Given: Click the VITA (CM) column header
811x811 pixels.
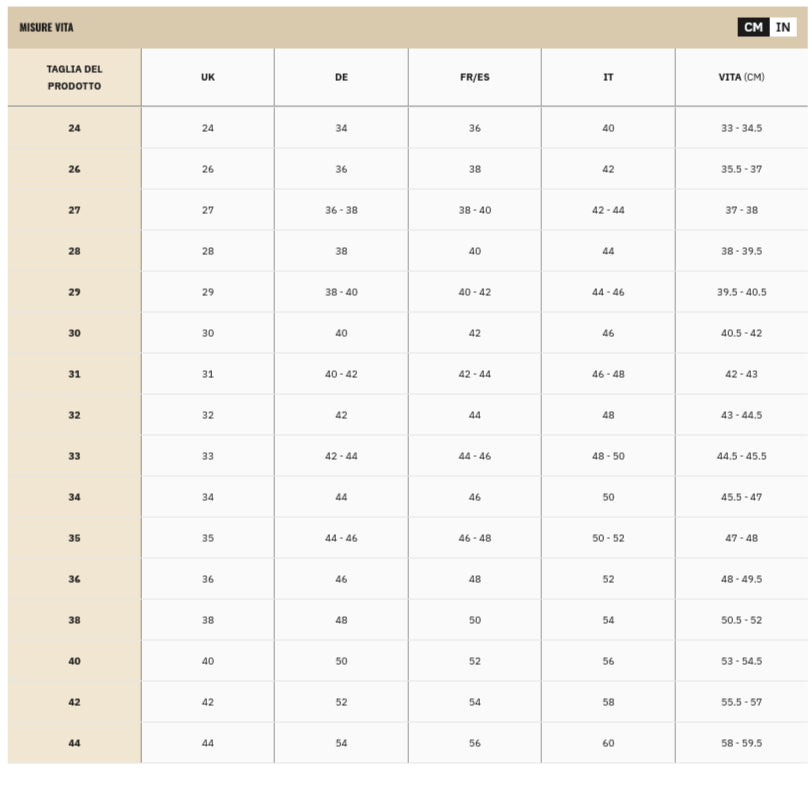Looking at the screenshot, I should 741,77.
